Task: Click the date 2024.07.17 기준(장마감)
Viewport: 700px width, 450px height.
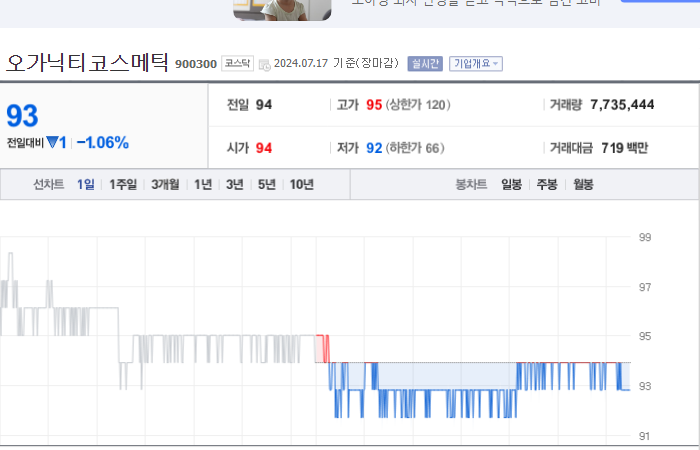Action: tap(336, 63)
